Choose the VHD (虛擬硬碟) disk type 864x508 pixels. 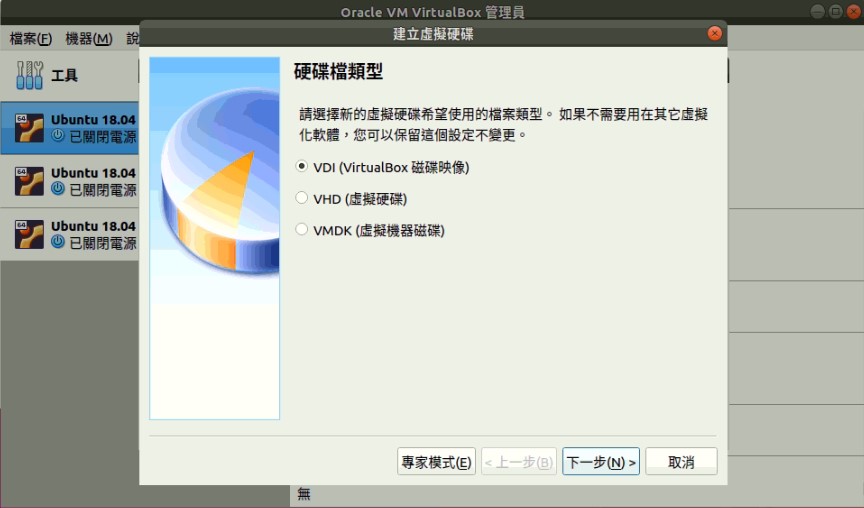coord(303,199)
